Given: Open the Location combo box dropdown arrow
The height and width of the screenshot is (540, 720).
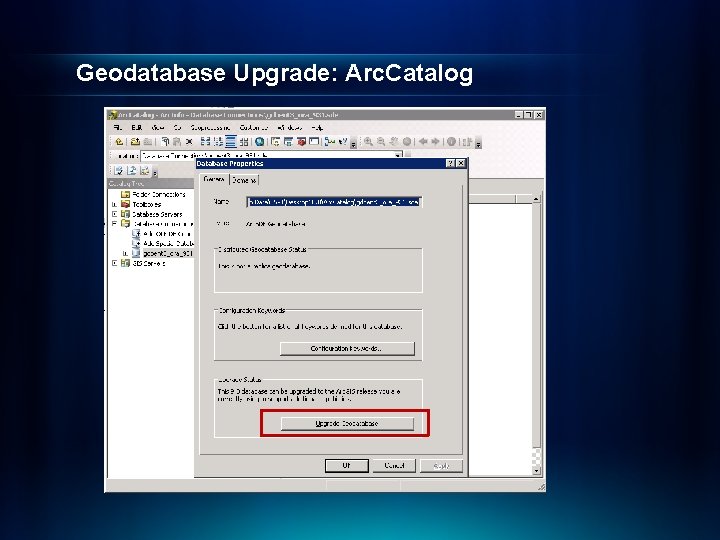Looking at the screenshot, I should (397, 156).
